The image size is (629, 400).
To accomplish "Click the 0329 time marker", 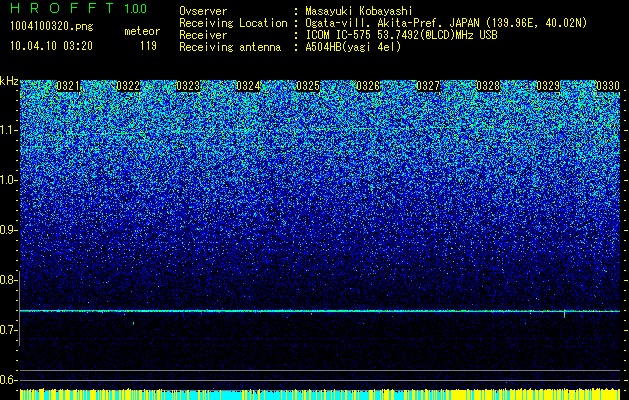I will pos(548,86).
